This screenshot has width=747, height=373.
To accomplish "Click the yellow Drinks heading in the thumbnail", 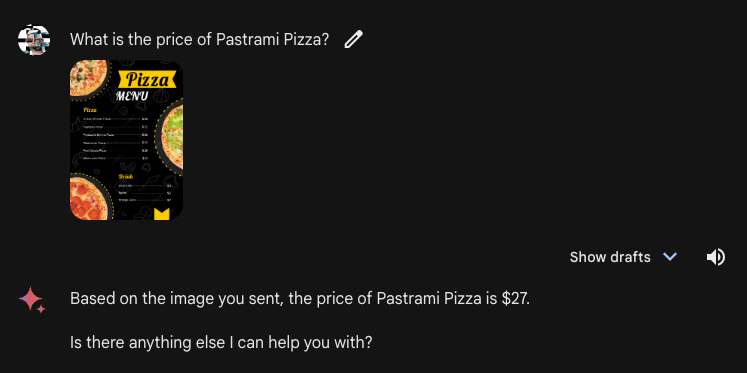I will point(126,177).
